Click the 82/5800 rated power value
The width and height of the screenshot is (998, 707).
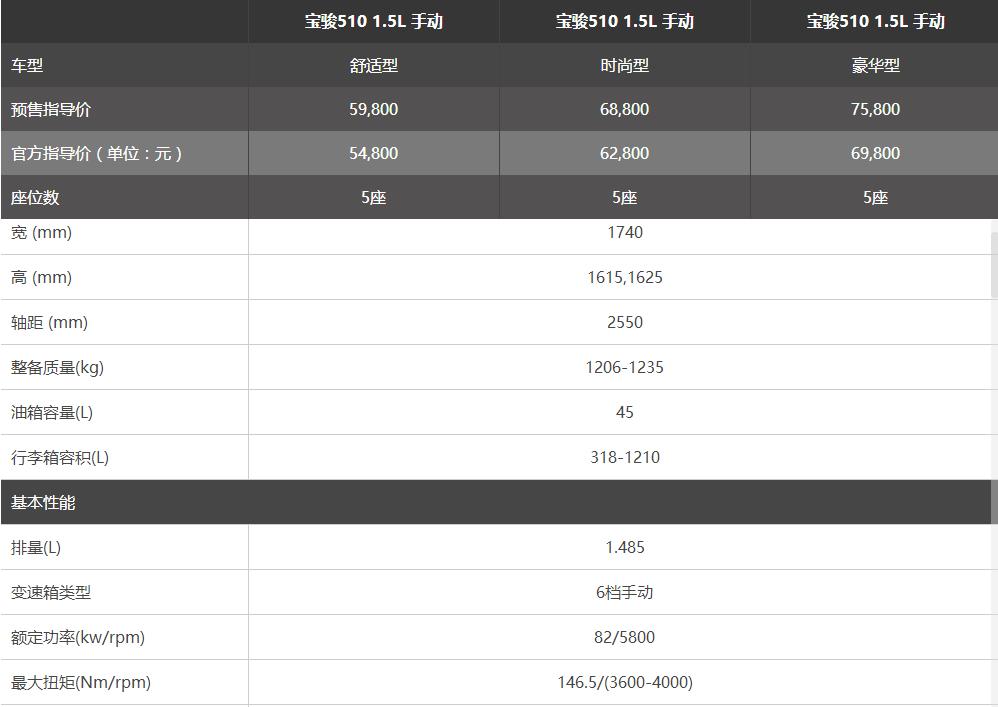coord(624,637)
